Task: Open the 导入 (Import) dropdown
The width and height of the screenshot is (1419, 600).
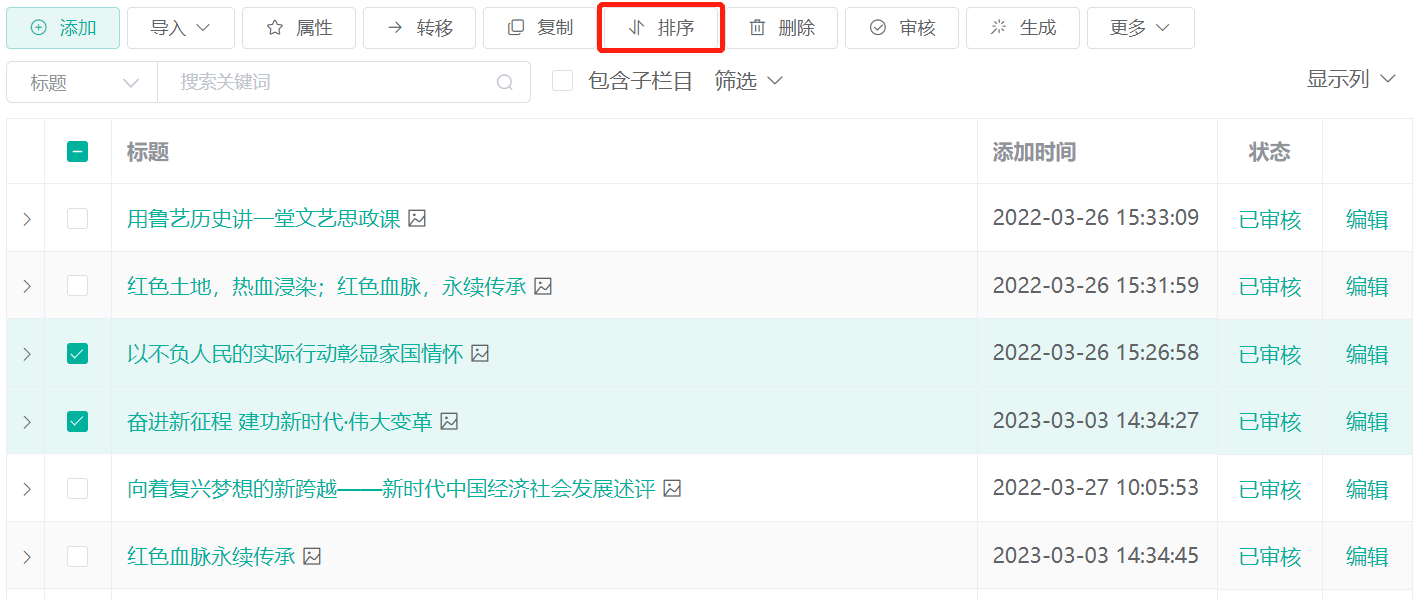Action: coord(180,28)
